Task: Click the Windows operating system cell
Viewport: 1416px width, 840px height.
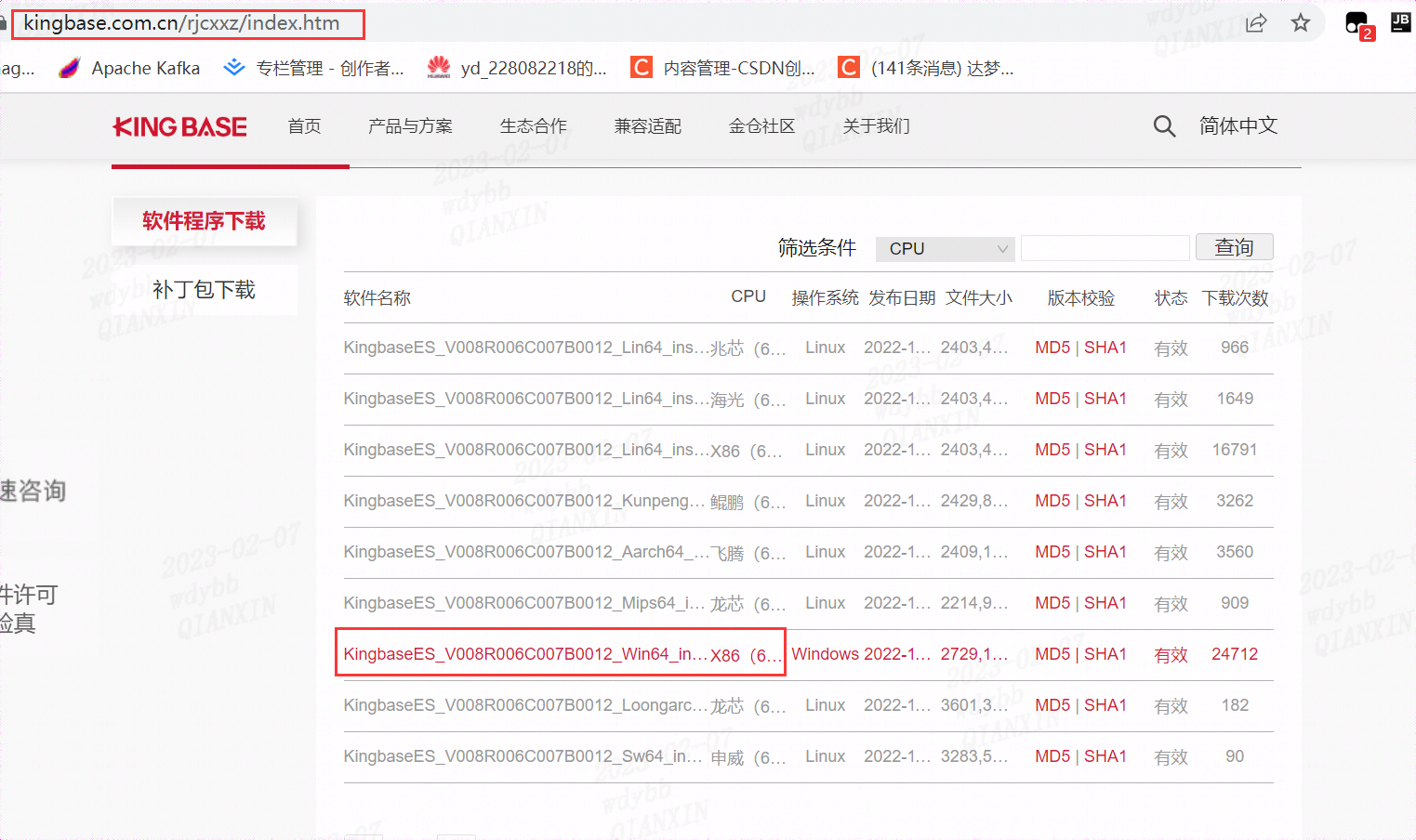Action: (826, 654)
